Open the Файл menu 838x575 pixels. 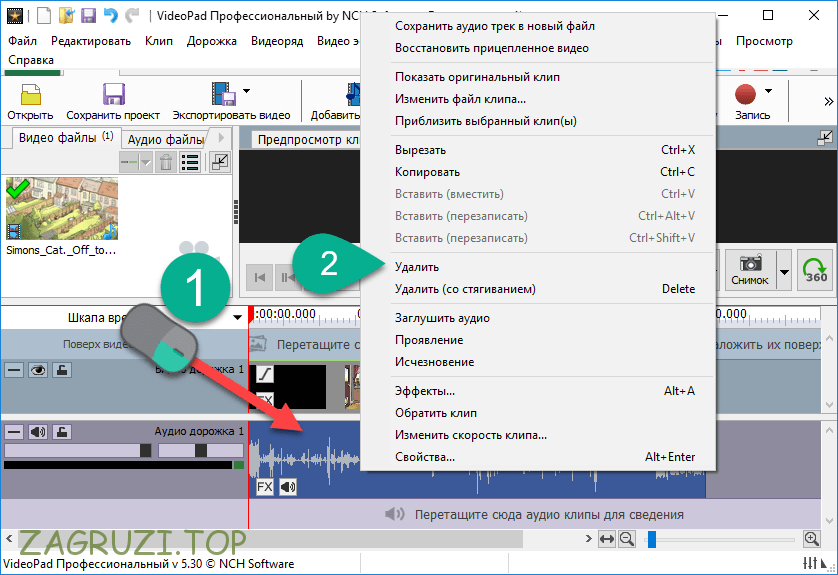pos(22,41)
